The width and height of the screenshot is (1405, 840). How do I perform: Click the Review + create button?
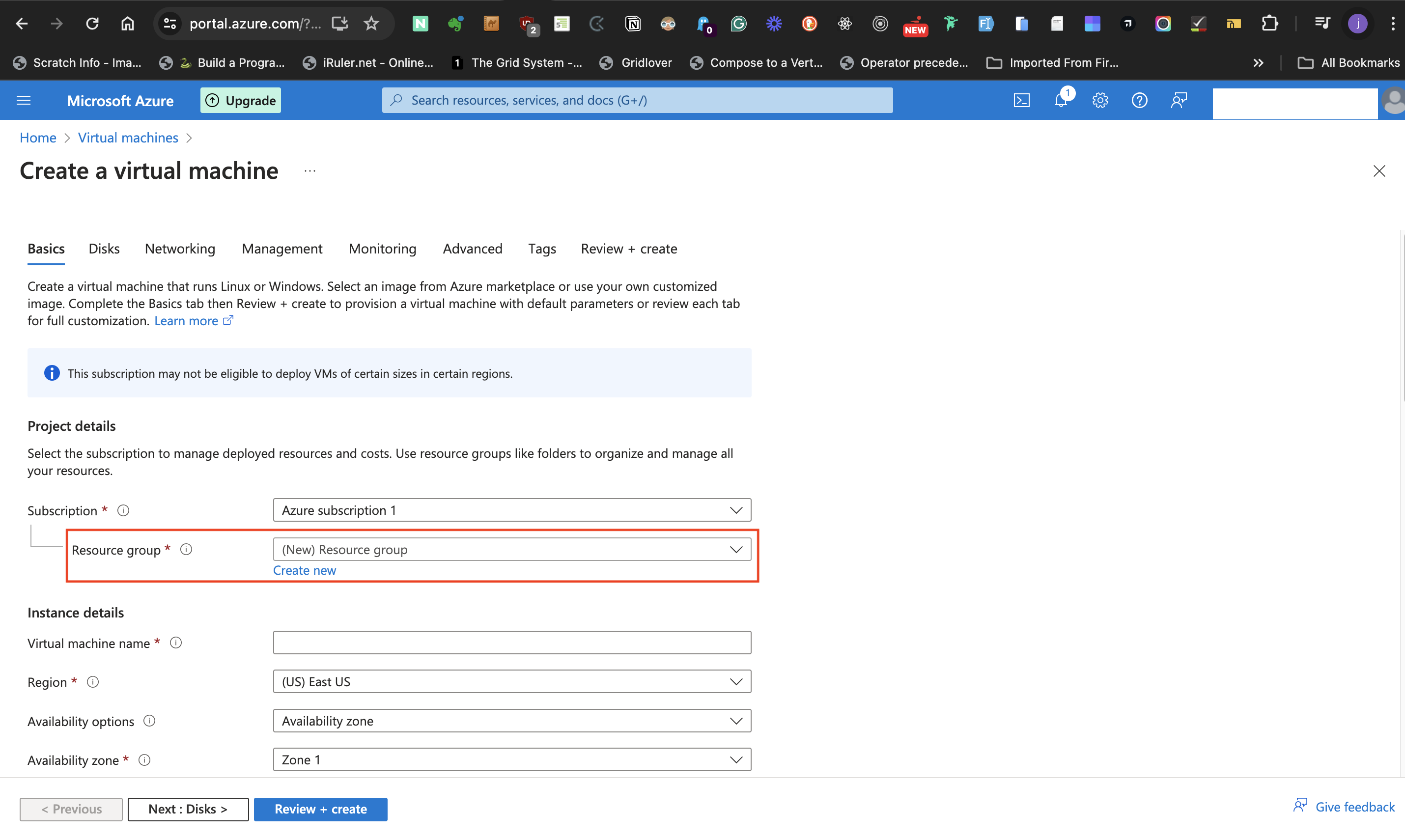pos(320,809)
